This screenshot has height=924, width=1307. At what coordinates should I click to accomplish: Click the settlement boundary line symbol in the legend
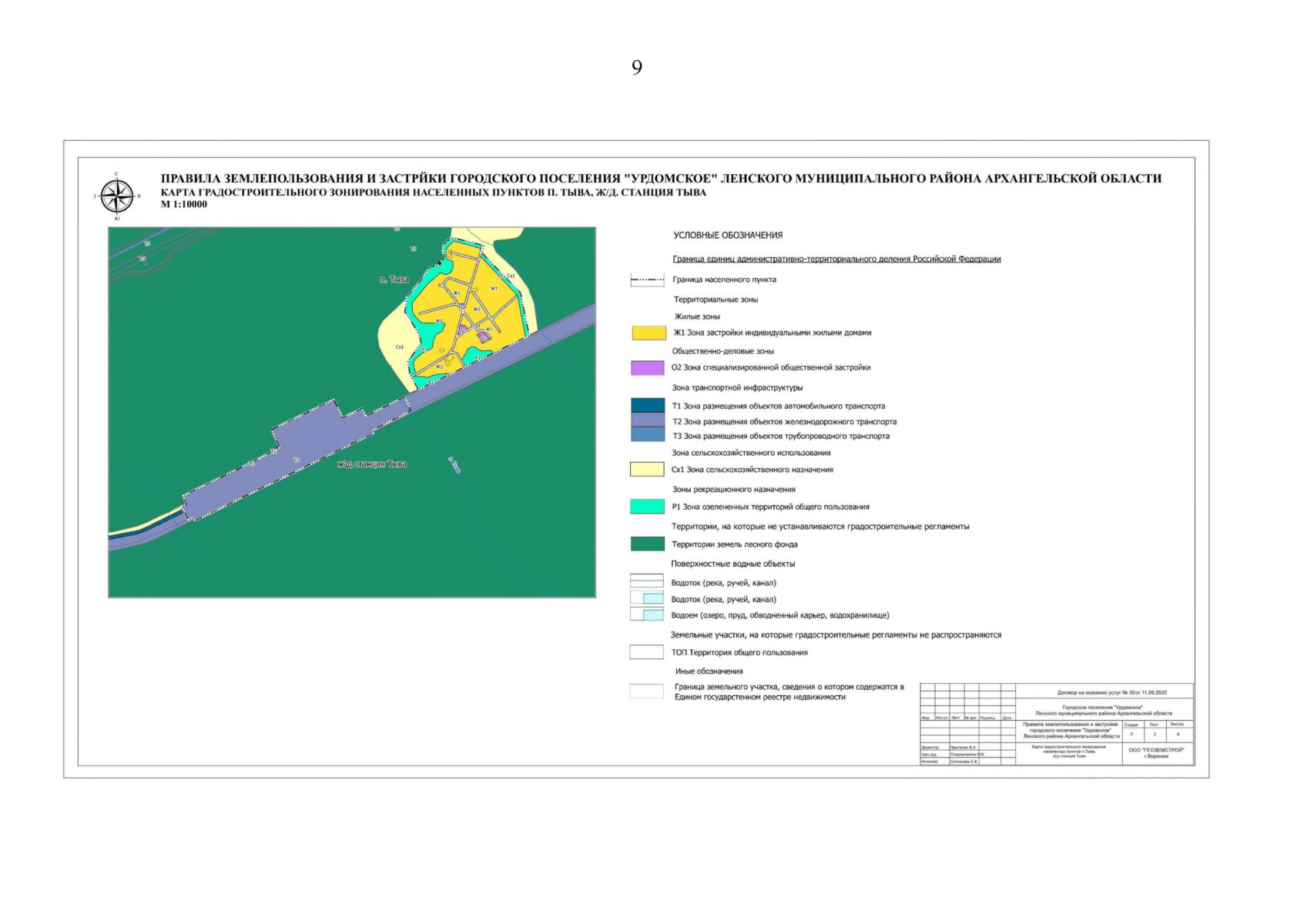tap(647, 280)
